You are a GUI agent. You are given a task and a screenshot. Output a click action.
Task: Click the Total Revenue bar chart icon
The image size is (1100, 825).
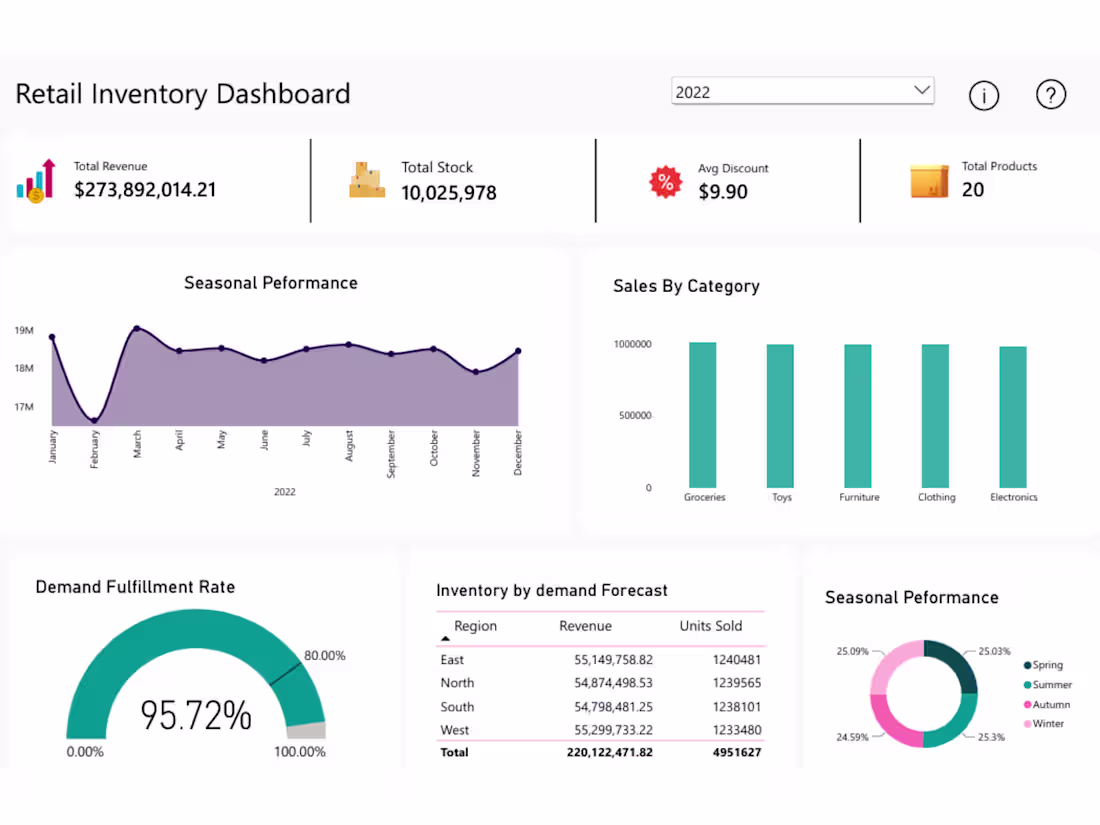pyautogui.click(x=36, y=181)
